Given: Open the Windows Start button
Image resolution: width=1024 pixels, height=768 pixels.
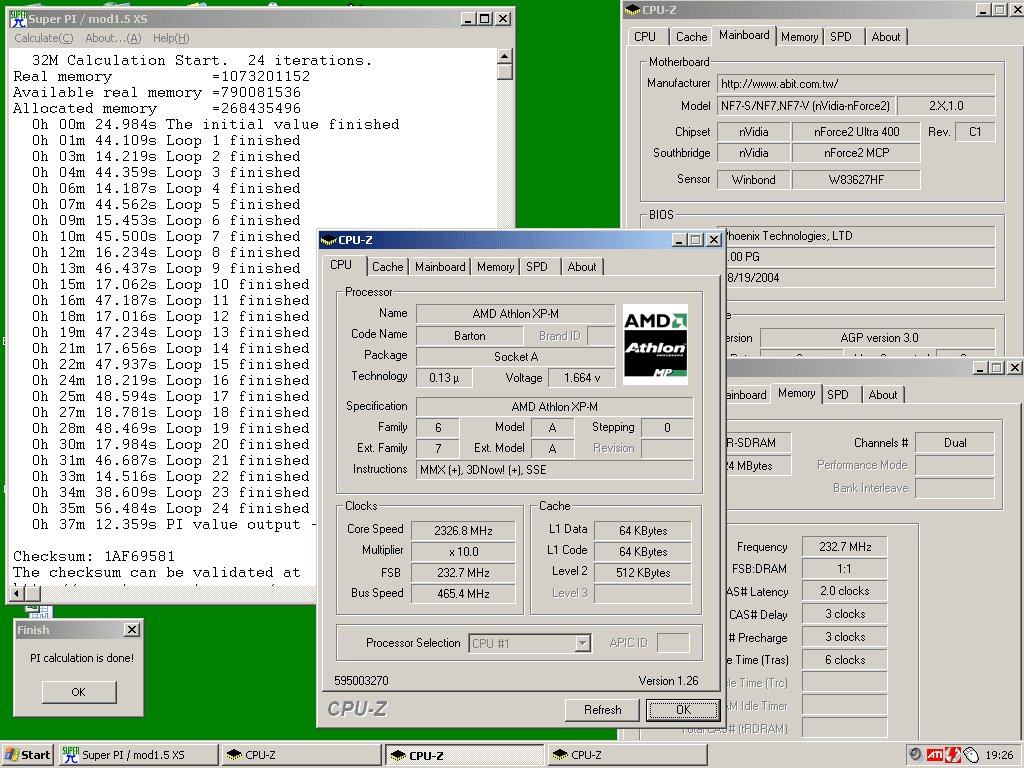Looking at the screenshot, I should tap(27, 755).
